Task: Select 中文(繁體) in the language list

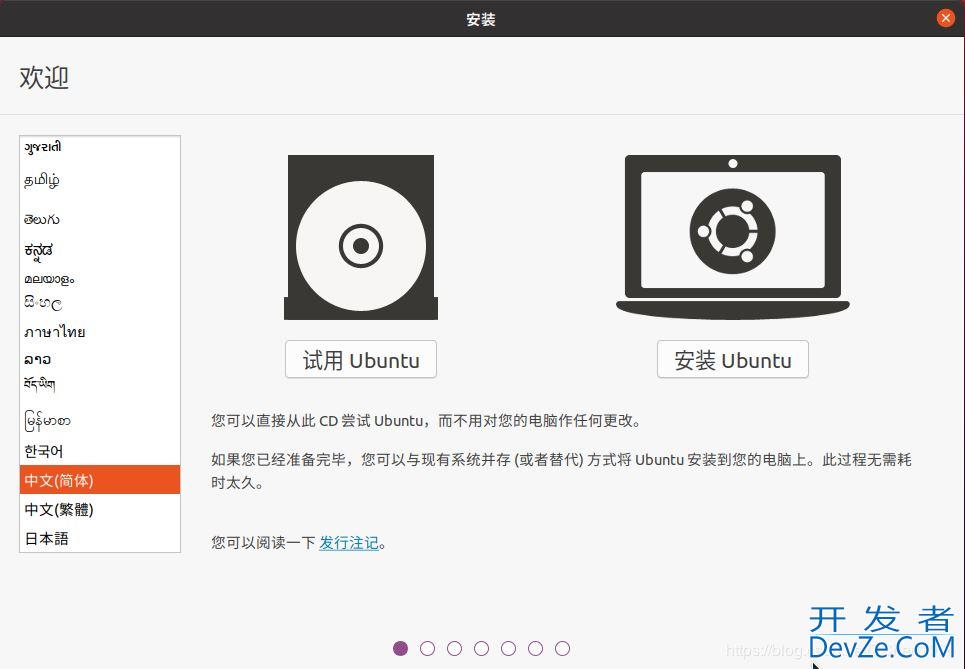Action: point(100,509)
